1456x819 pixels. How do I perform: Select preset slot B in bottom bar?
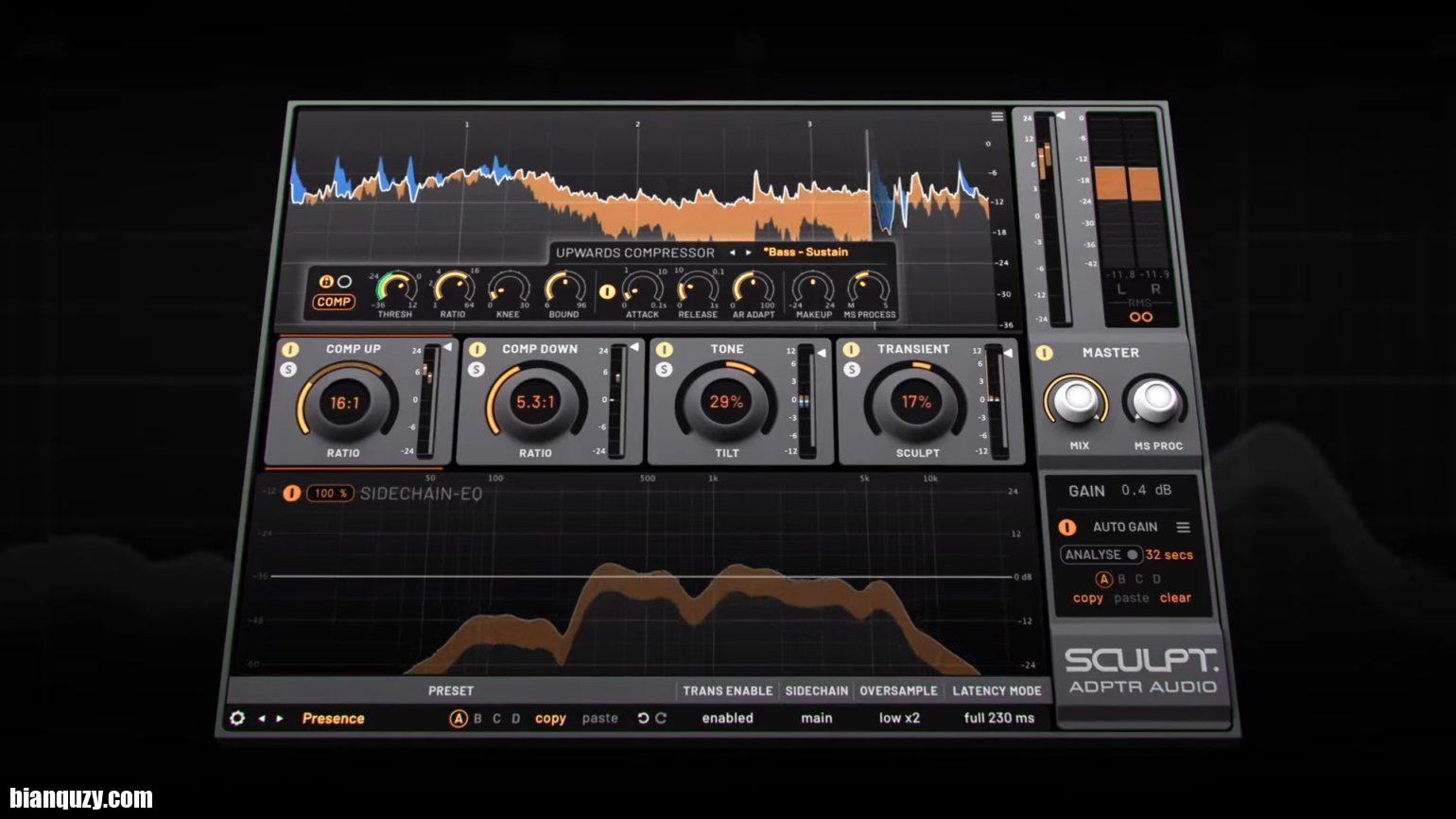[477, 719]
